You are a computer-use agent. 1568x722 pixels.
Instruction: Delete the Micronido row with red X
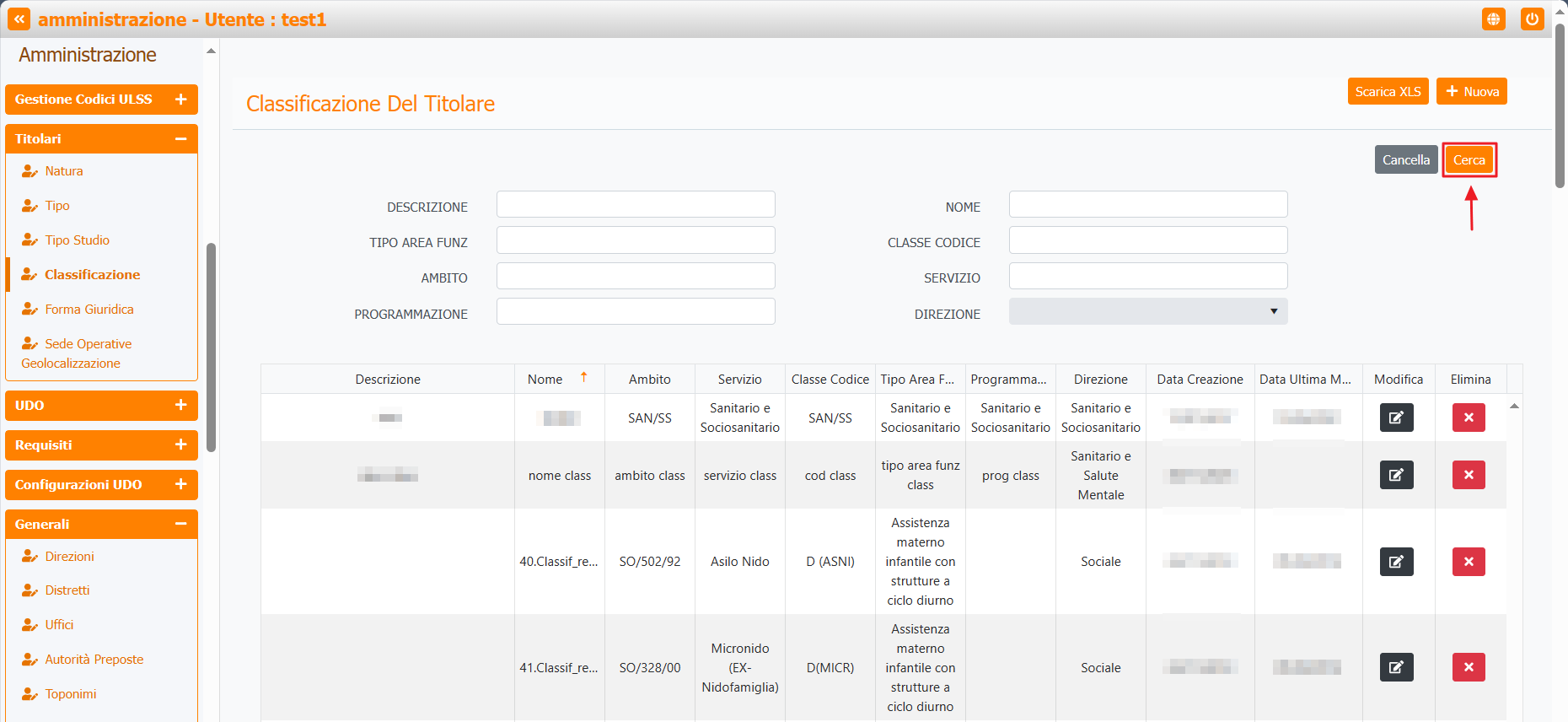pyautogui.click(x=1469, y=667)
